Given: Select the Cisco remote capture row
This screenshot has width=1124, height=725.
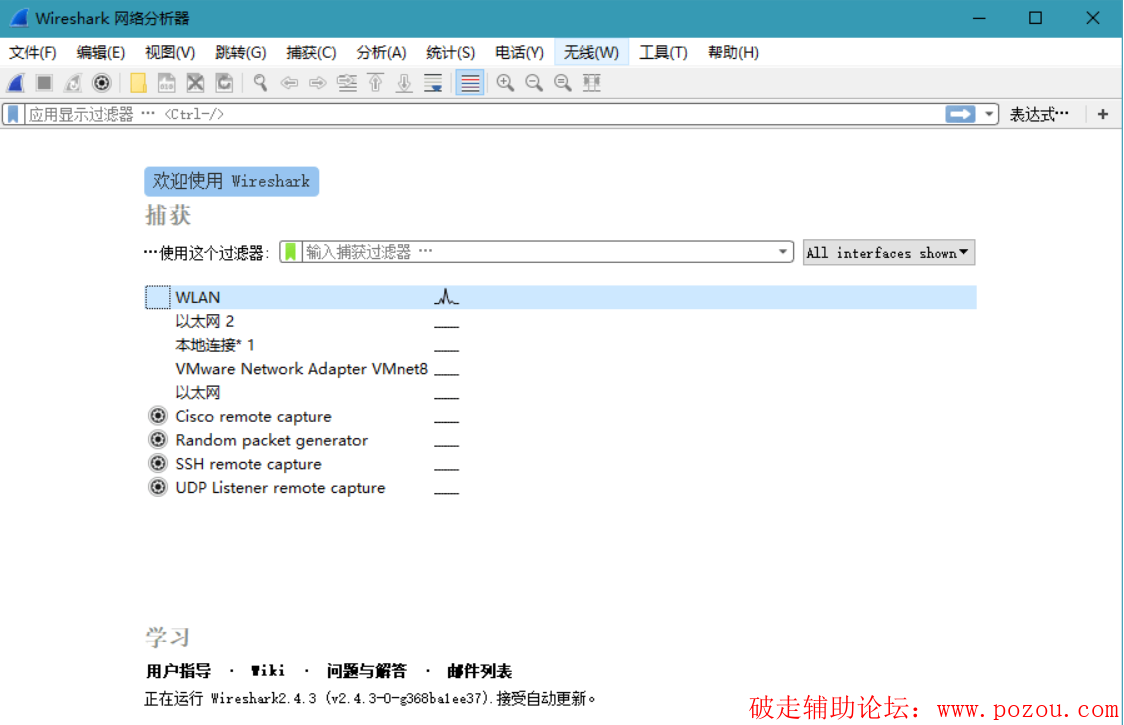Looking at the screenshot, I should (561, 416).
